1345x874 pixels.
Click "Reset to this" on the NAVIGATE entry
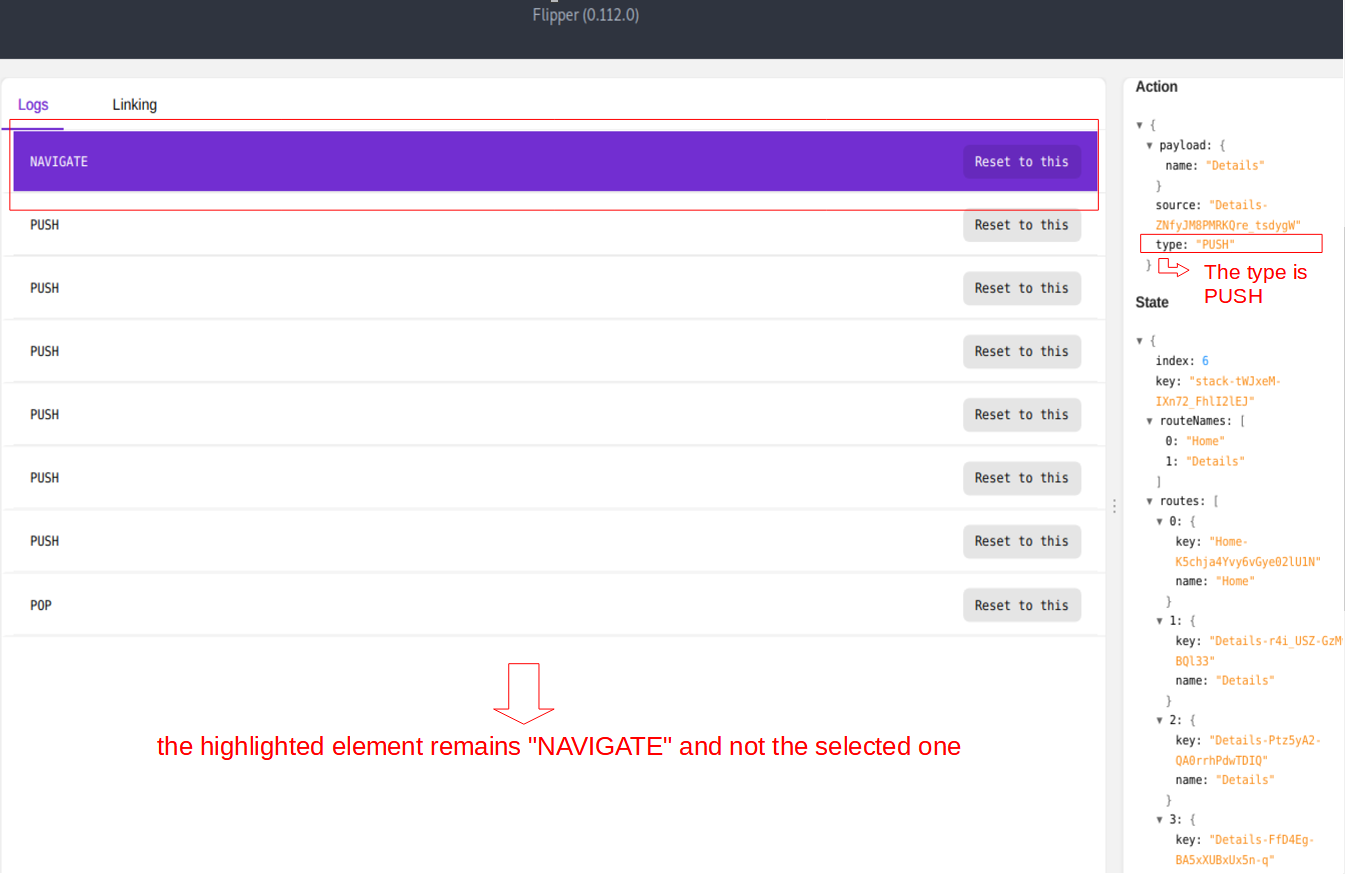tap(1022, 161)
